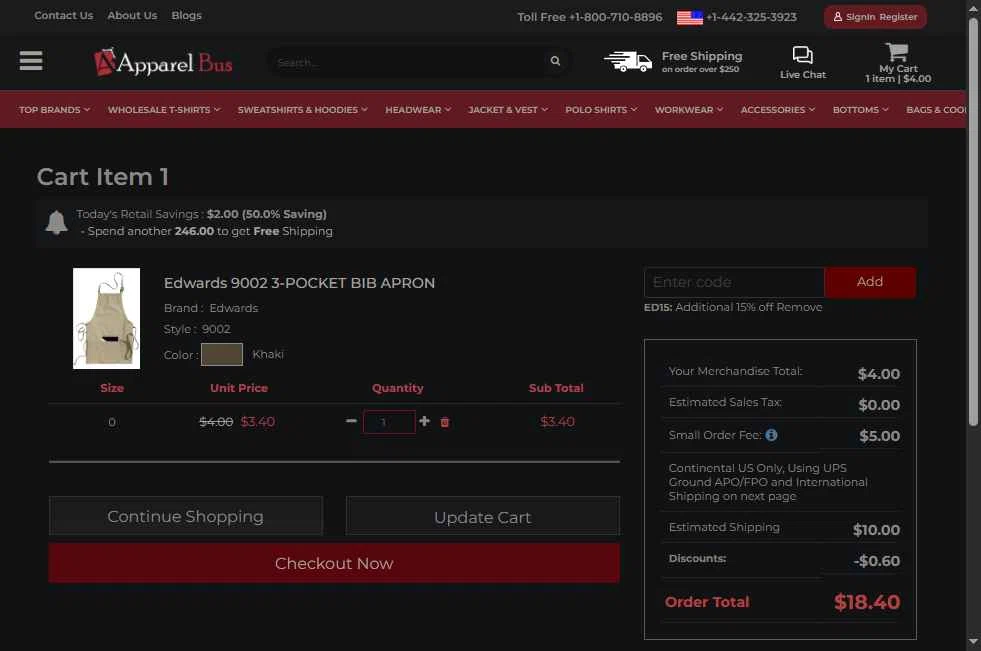
Task: Click Small Order Fee info icon
Action: click(771, 435)
